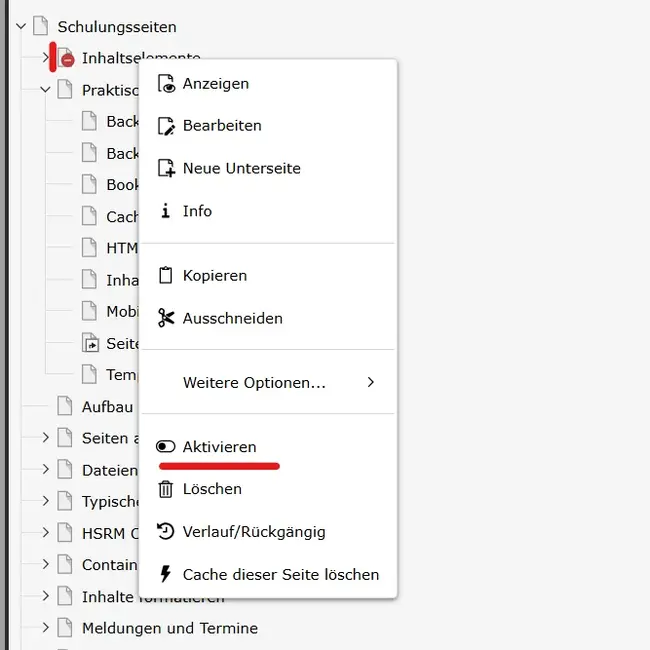Click the disabled Inhaltselemente page icon
This screenshot has height=650, width=650.
[65, 58]
